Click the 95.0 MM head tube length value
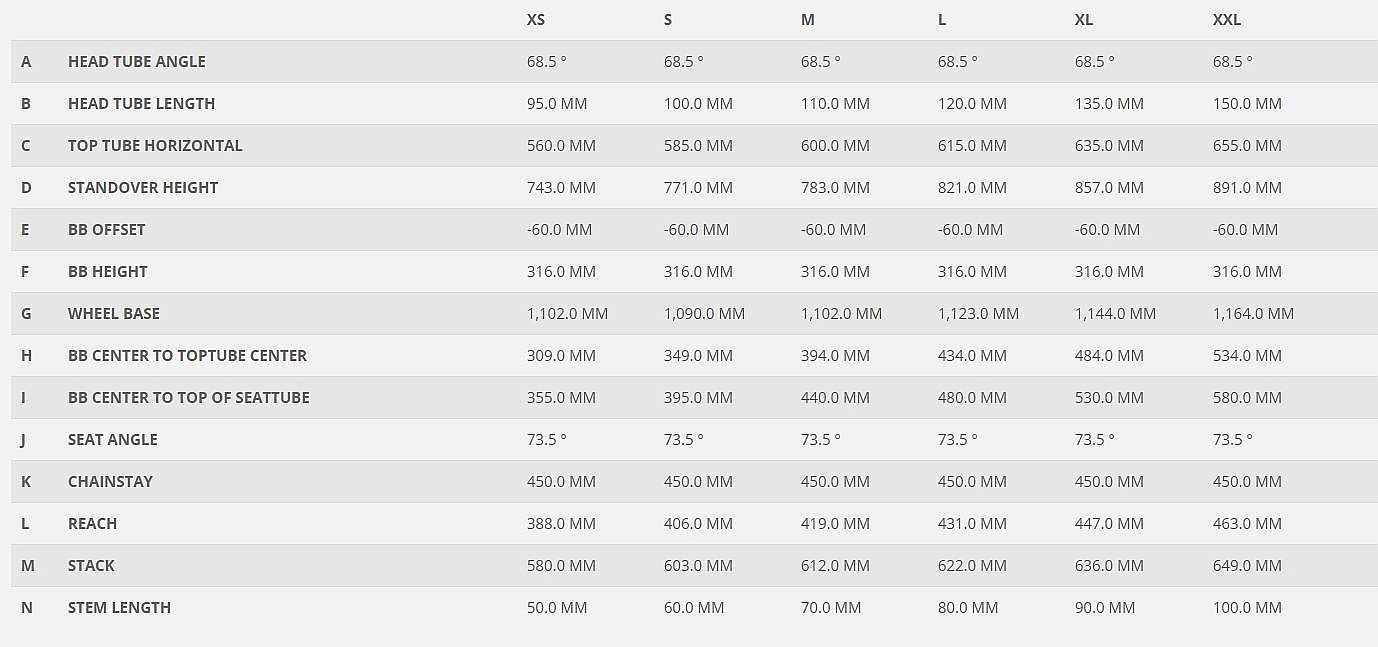Screen dimensions: 1378x647 pyautogui.click(x=557, y=104)
